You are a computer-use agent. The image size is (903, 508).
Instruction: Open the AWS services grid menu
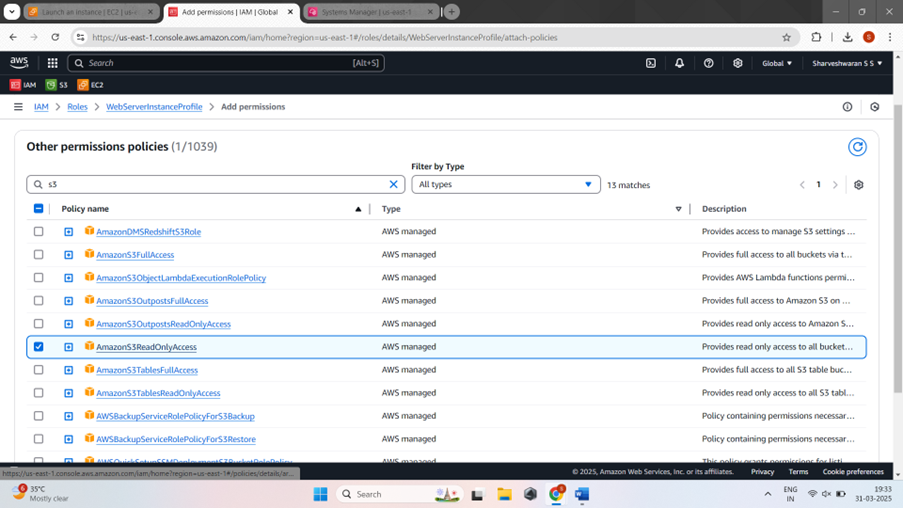click(52, 63)
